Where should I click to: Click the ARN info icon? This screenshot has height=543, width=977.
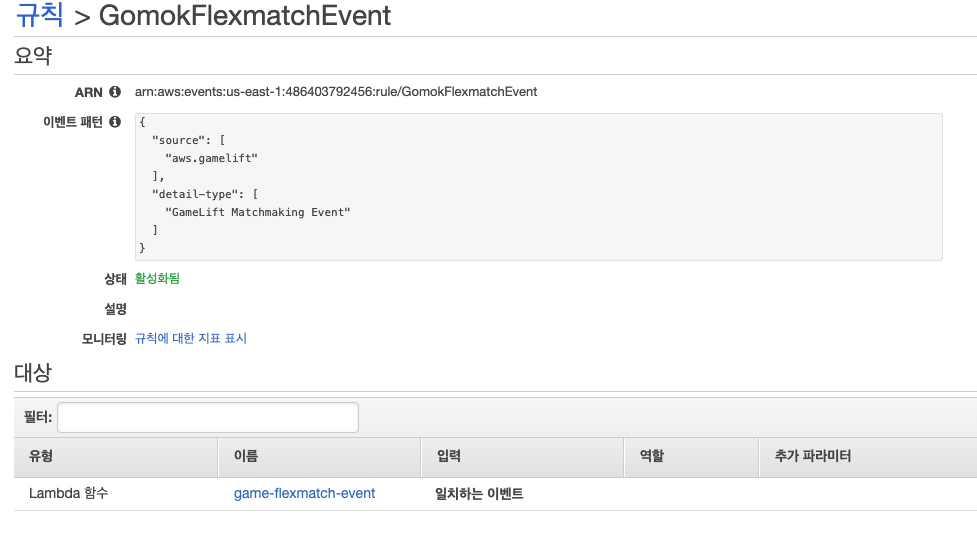(x=115, y=92)
